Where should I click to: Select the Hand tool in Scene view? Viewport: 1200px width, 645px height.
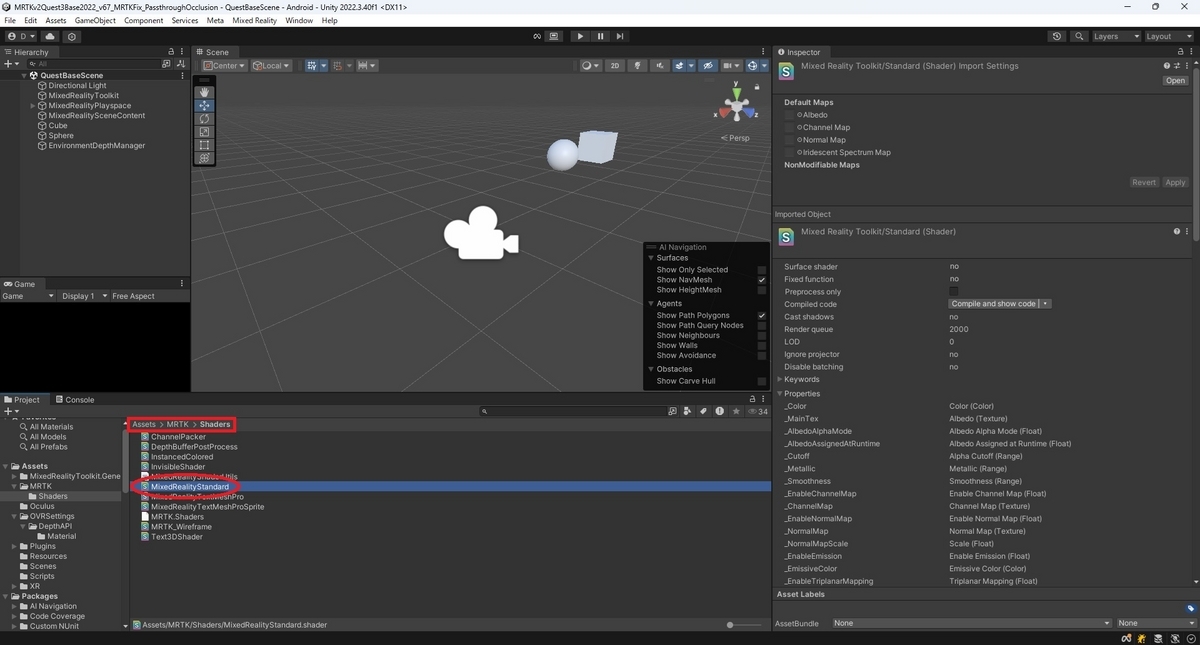(205, 92)
